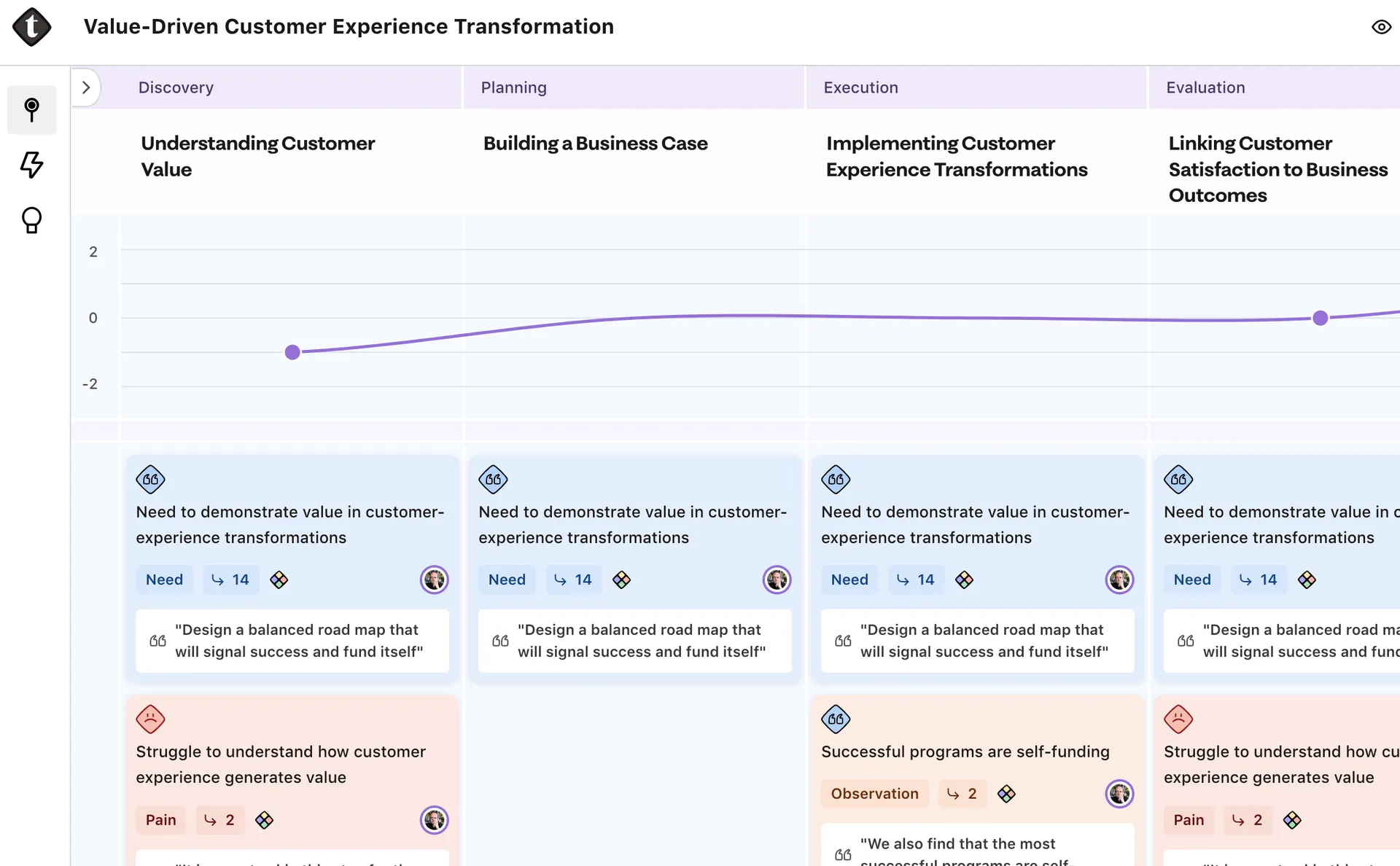The width and height of the screenshot is (1400, 866).
Task: Click diamond icon on Evaluation Need card
Action: tap(1307, 580)
